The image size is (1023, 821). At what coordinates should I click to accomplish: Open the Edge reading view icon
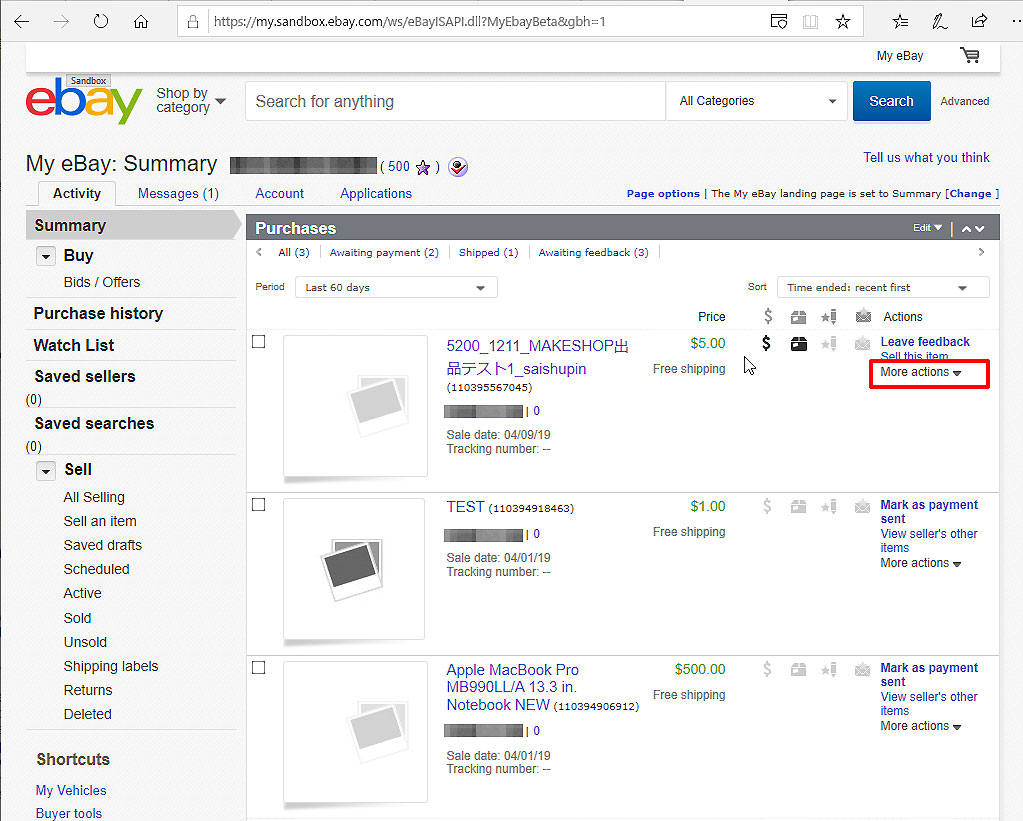pyautogui.click(x=810, y=21)
